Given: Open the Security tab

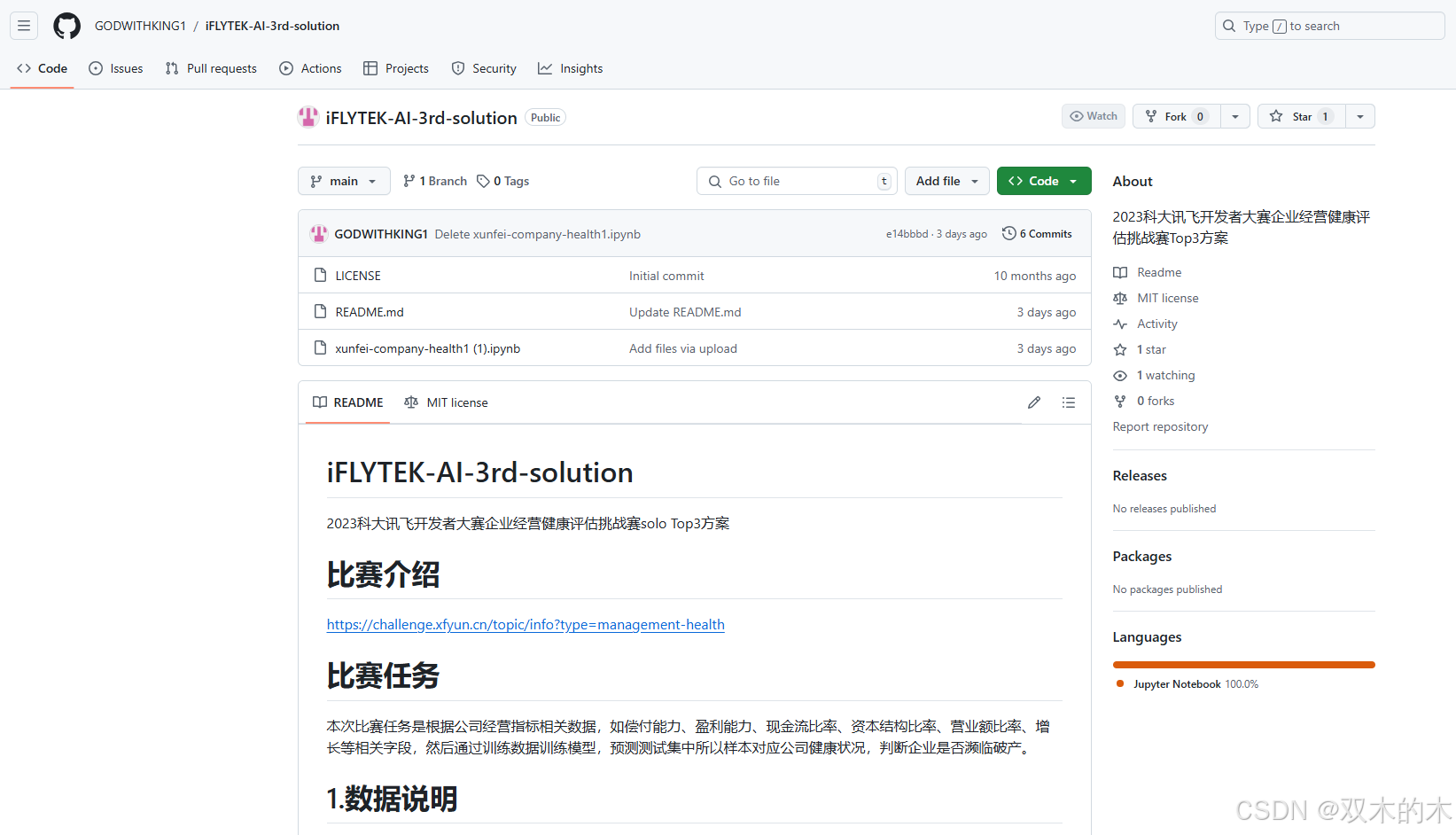Looking at the screenshot, I should pyautogui.click(x=484, y=68).
